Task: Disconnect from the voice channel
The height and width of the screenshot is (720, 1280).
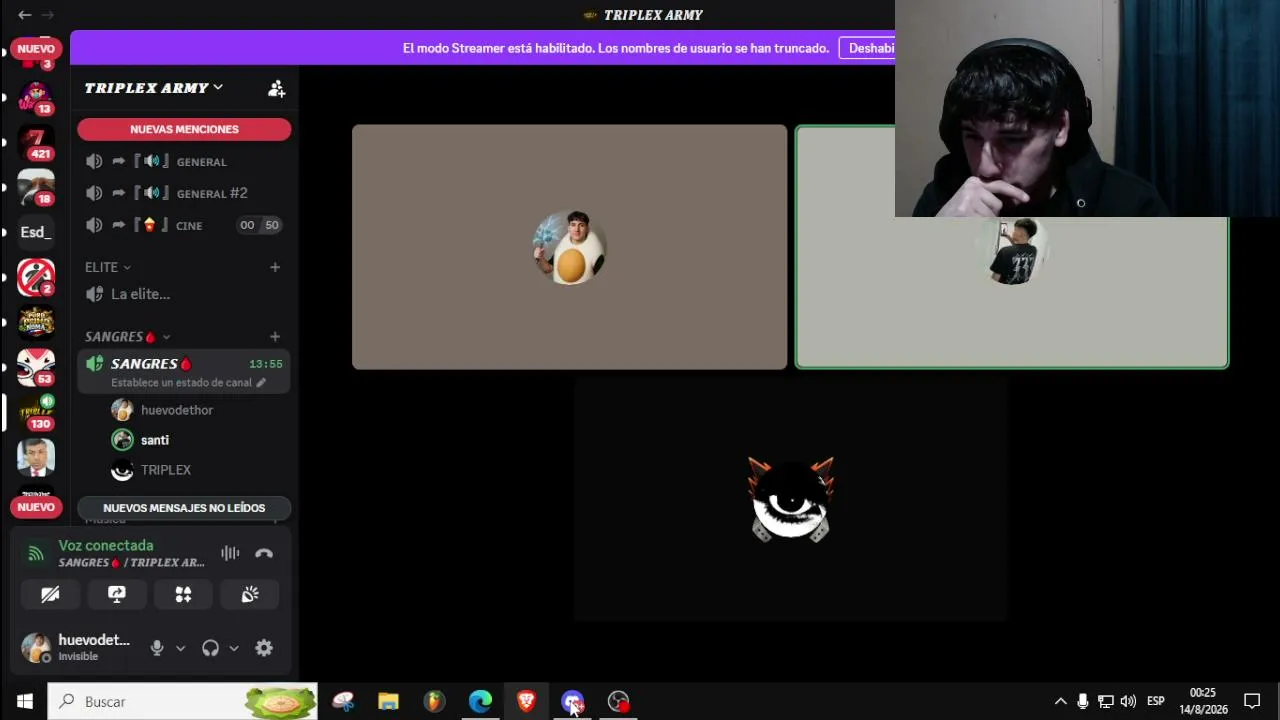Action: click(x=264, y=553)
